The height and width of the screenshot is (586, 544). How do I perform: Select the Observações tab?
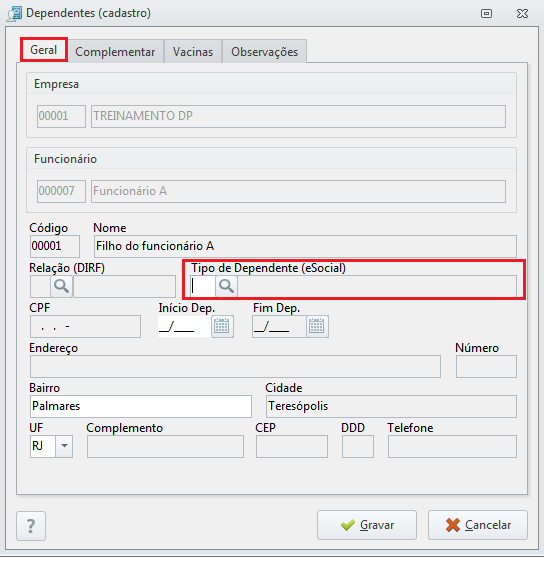(265, 51)
